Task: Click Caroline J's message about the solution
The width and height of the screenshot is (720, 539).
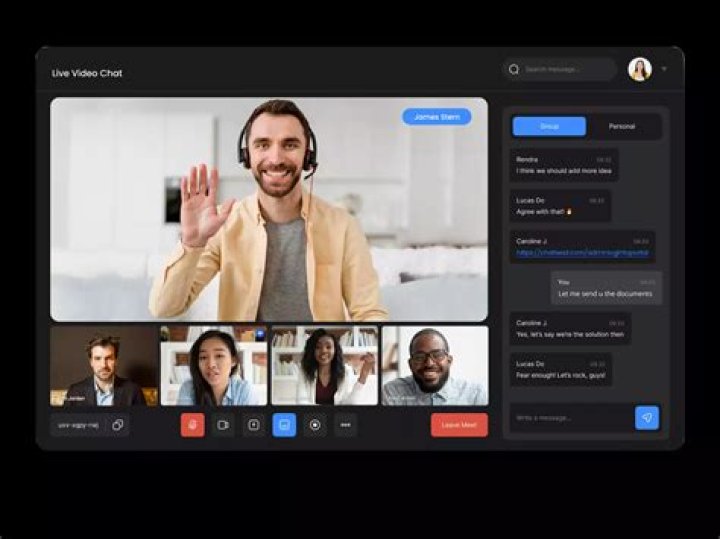Action: tap(570, 329)
